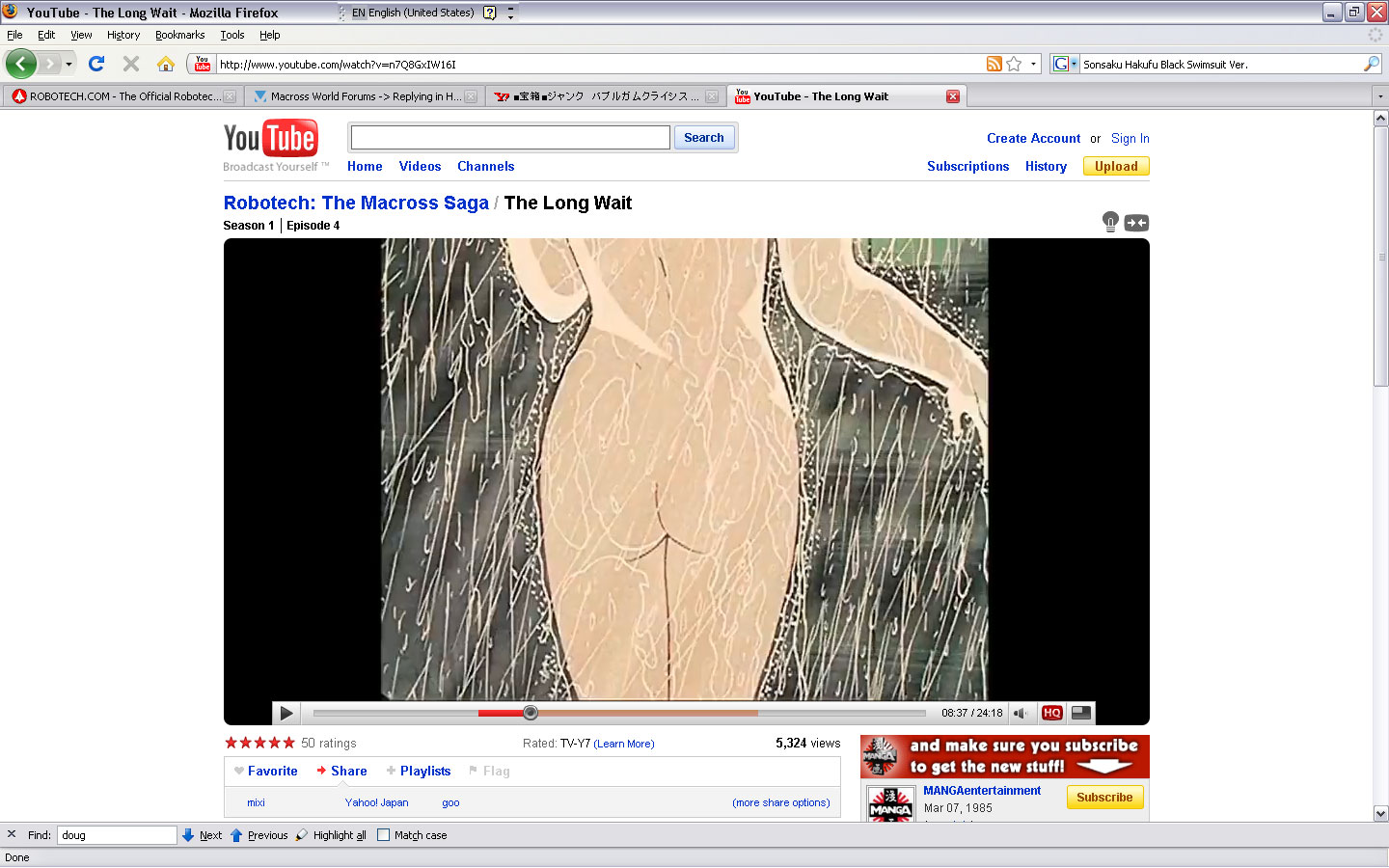Click the yellow Subscribe button
Screen dimensions: 1389x868
pyautogui.click(x=1104, y=797)
